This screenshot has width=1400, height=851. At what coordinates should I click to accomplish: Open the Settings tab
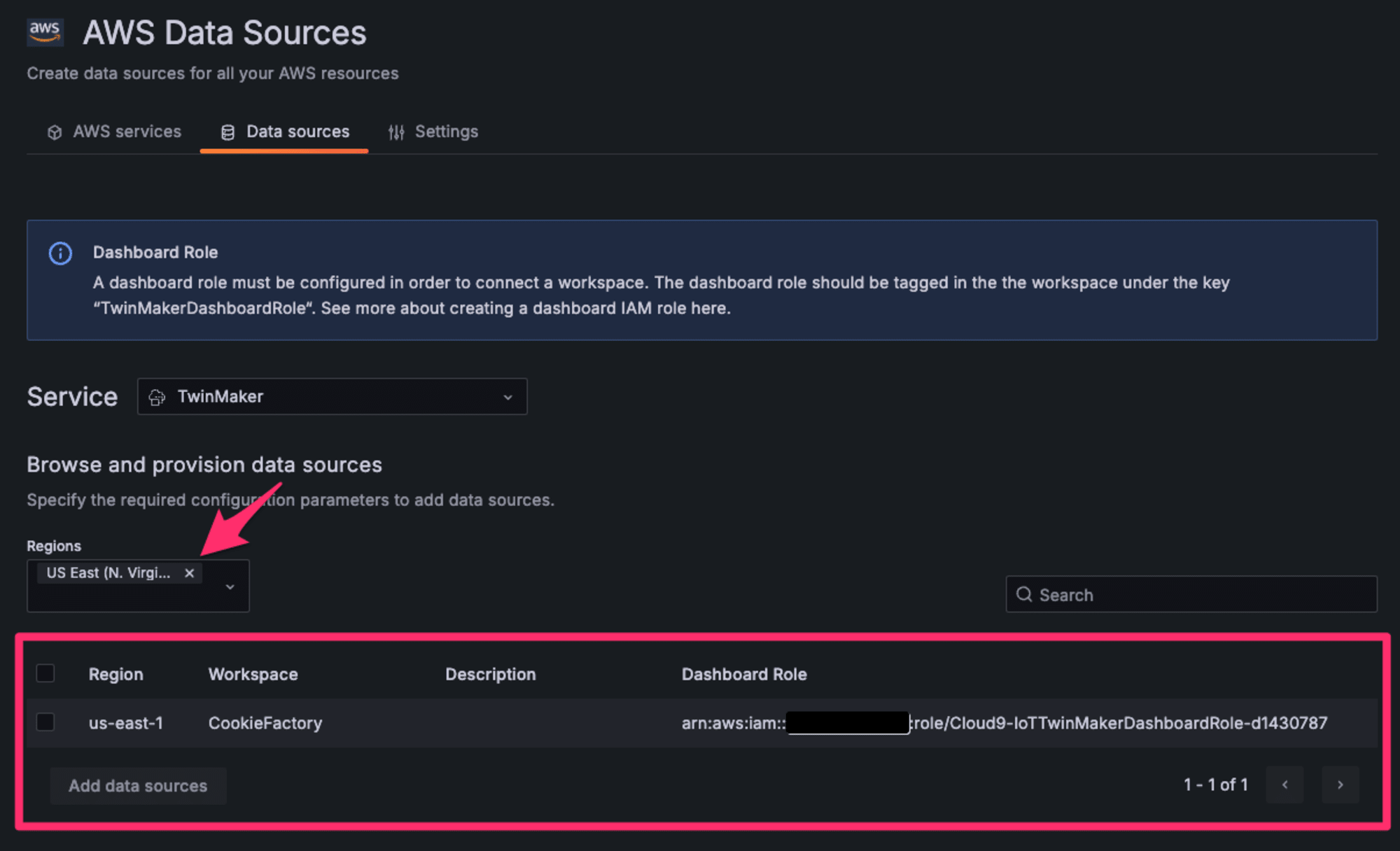click(x=433, y=132)
